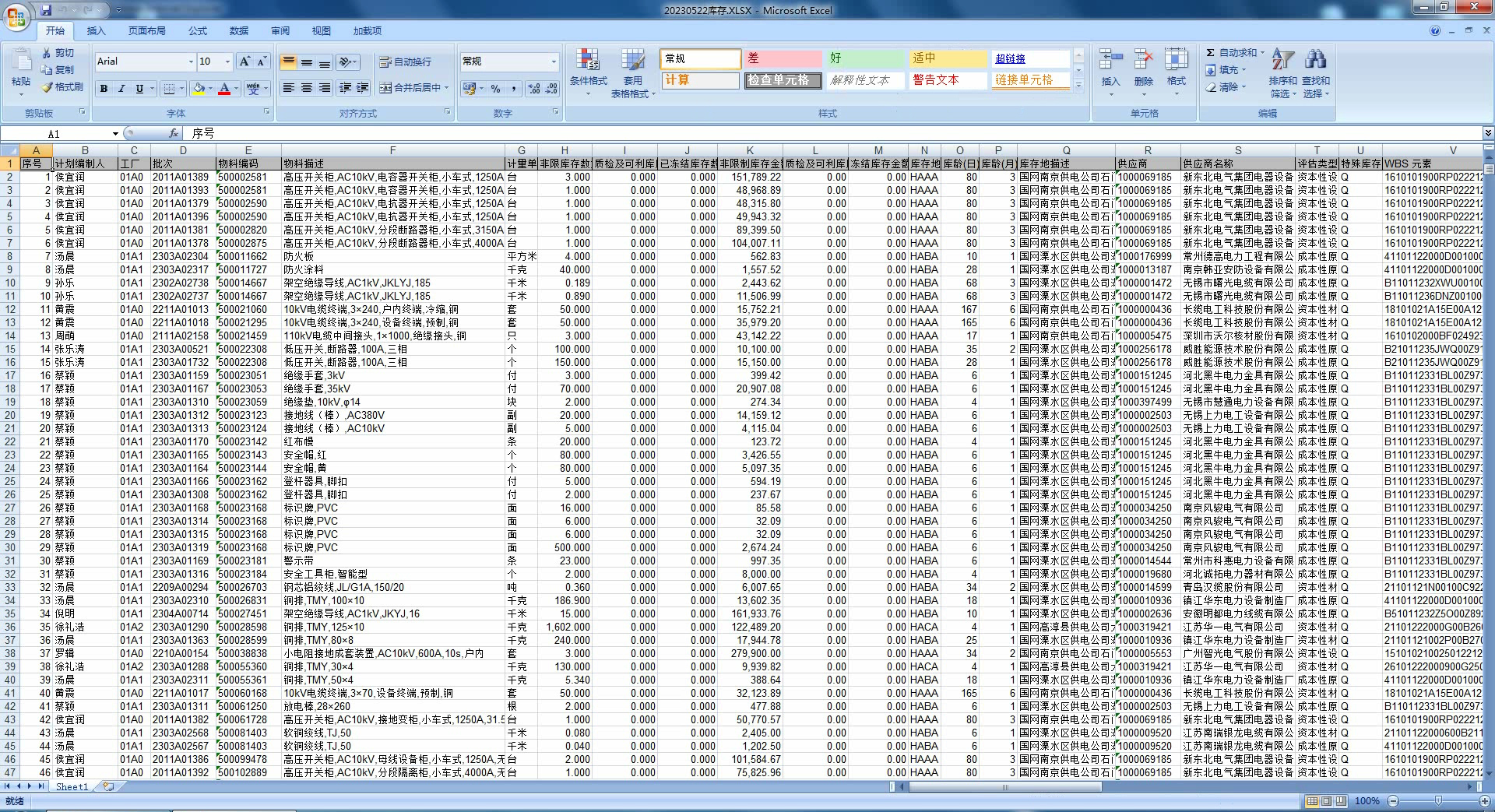This screenshot has height=812, width=1495.
Task: Click the insert function fx icon
Action: pyautogui.click(x=174, y=133)
